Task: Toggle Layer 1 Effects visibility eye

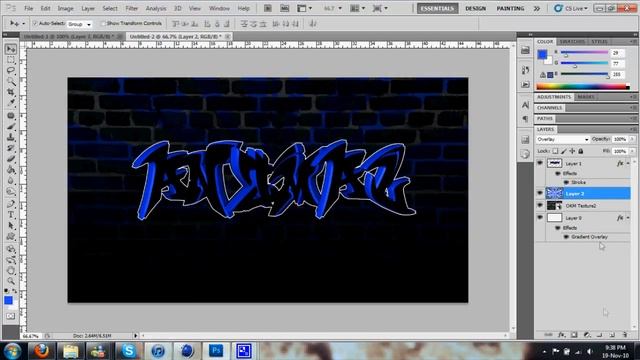Action: point(558,173)
